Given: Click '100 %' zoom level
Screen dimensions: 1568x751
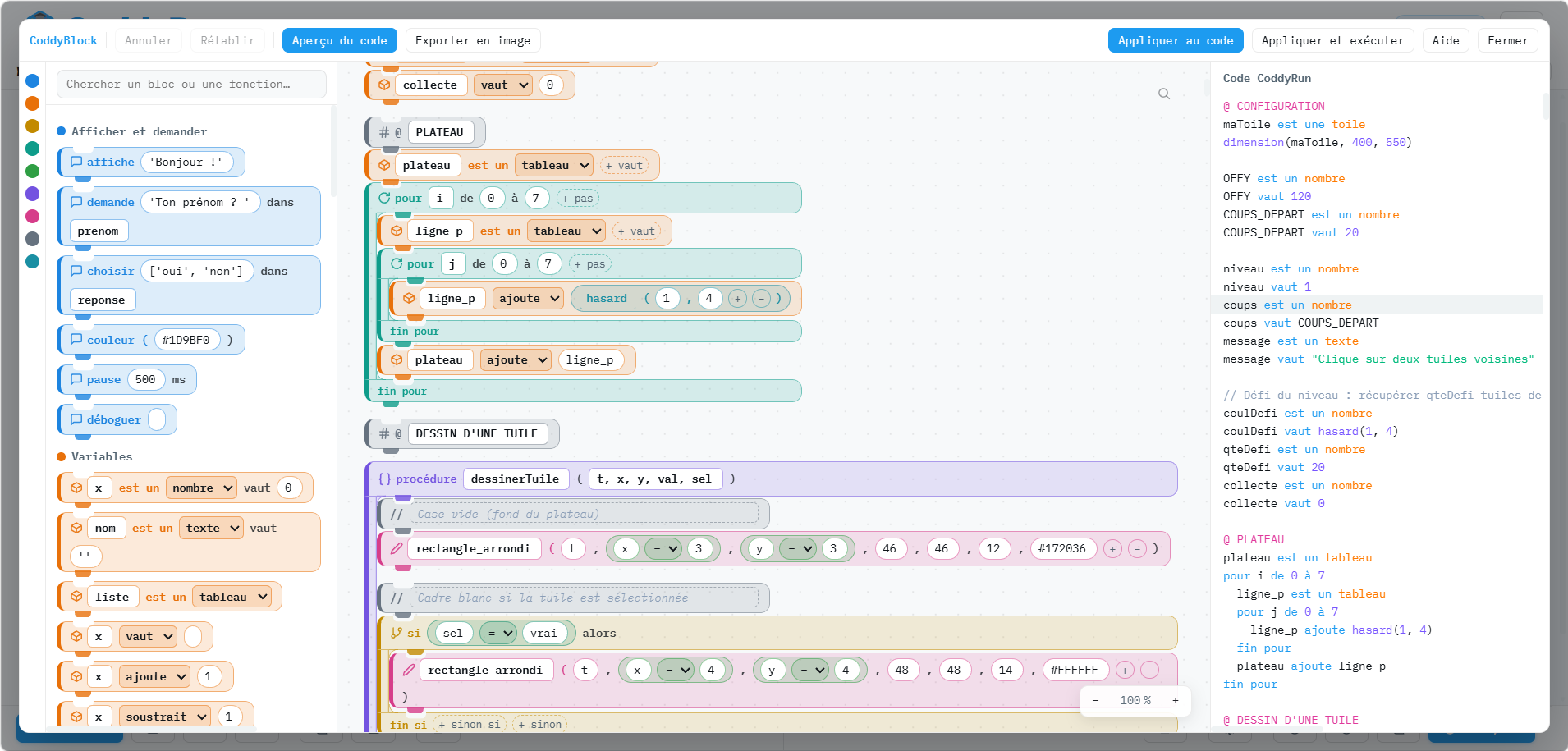Looking at the screenshot, I should 1135,700.
